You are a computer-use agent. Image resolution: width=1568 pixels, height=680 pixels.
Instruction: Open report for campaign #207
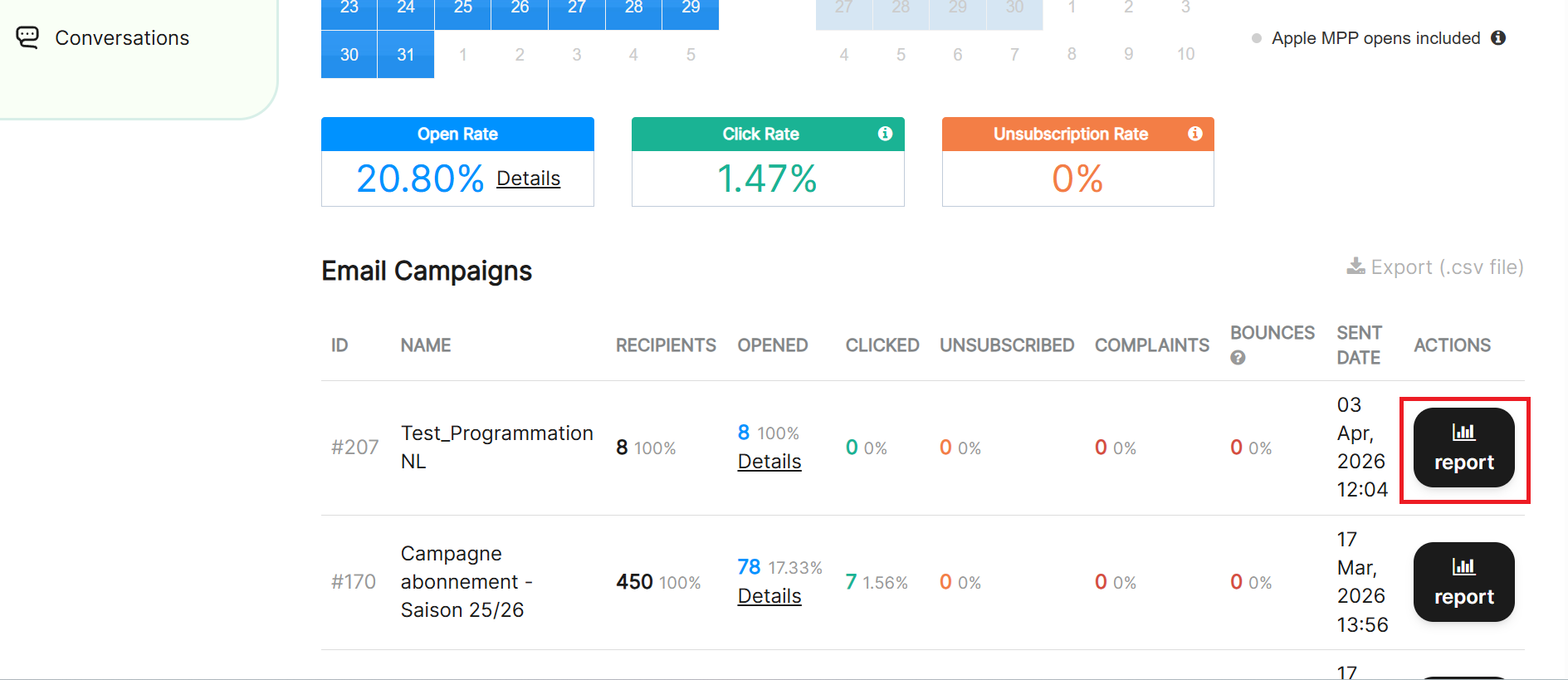click(1463, 448)
